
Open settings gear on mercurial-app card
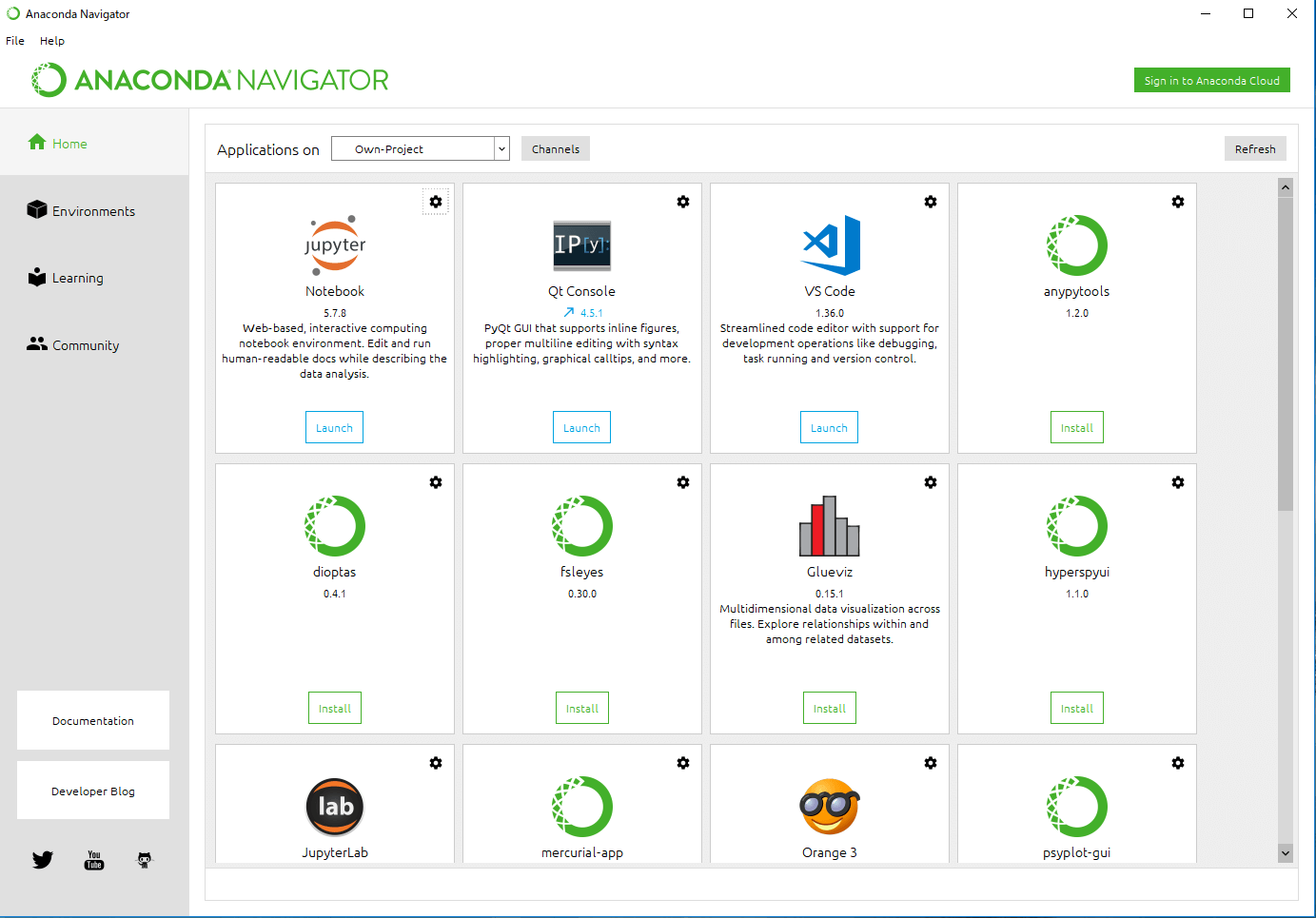[683, 763]
